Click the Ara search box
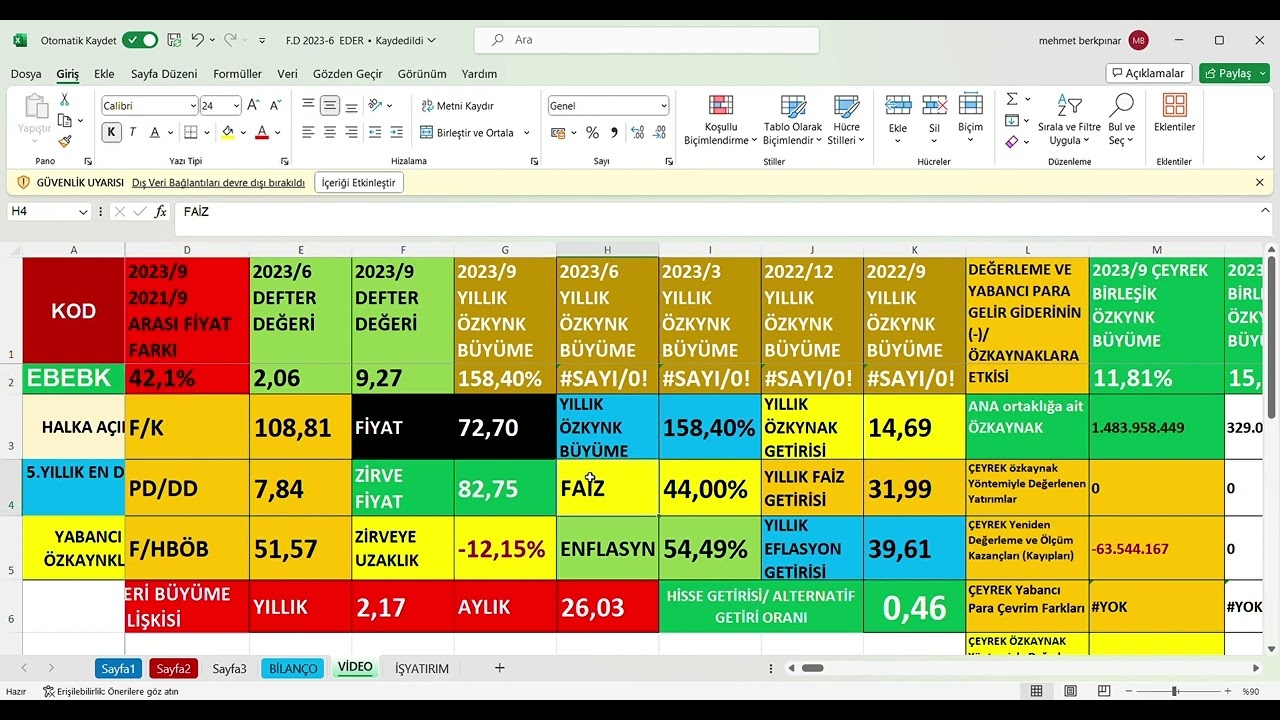The height and width of the screenshot is (720, 1280). click(x=647, y=40)
